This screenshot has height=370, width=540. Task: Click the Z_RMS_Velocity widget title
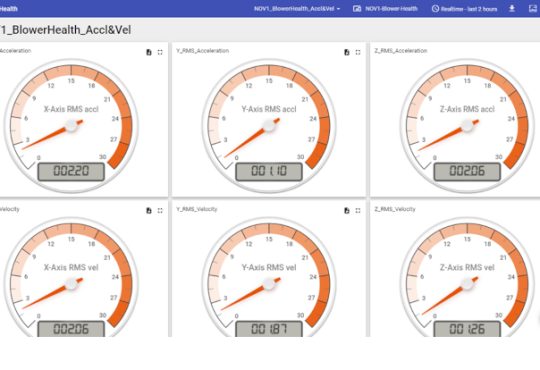tap(395, 209)
